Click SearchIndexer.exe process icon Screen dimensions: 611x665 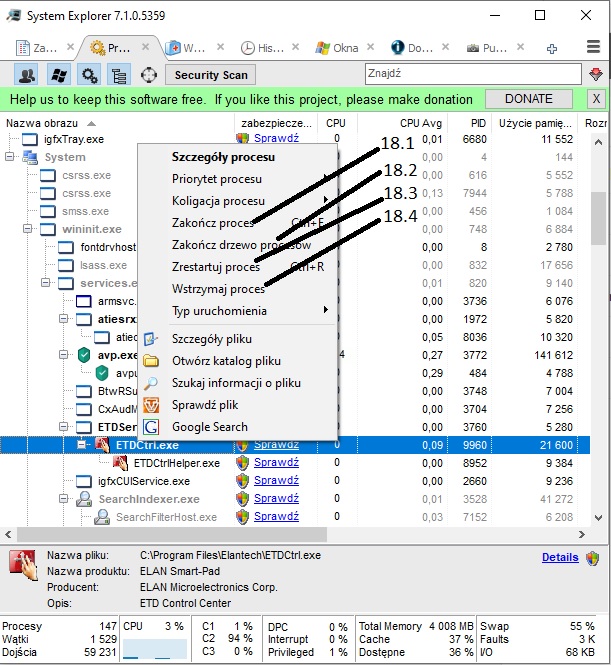(84, 499)
